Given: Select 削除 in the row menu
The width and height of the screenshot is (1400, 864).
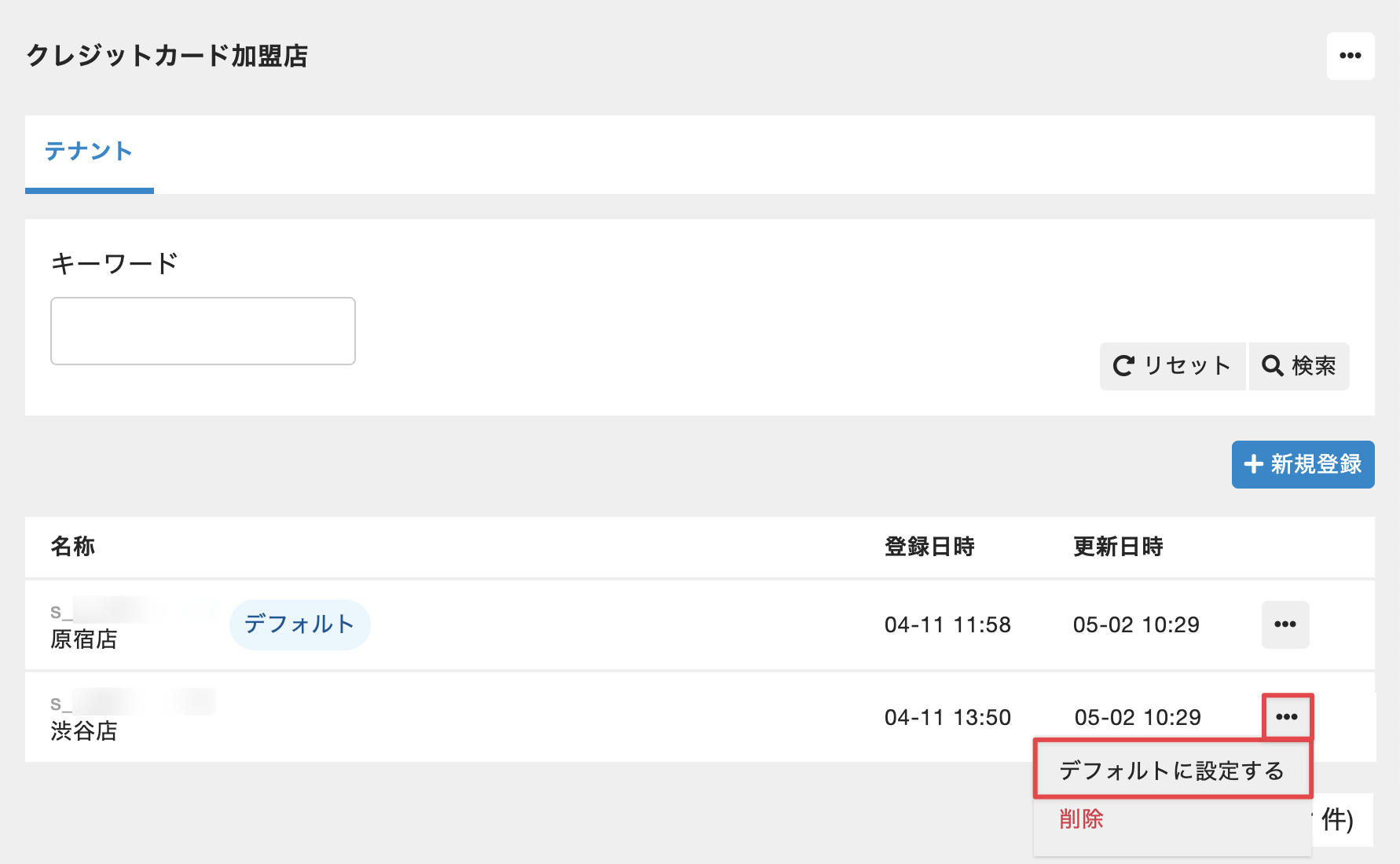Looking at the screenshot, I should 1081,819.
